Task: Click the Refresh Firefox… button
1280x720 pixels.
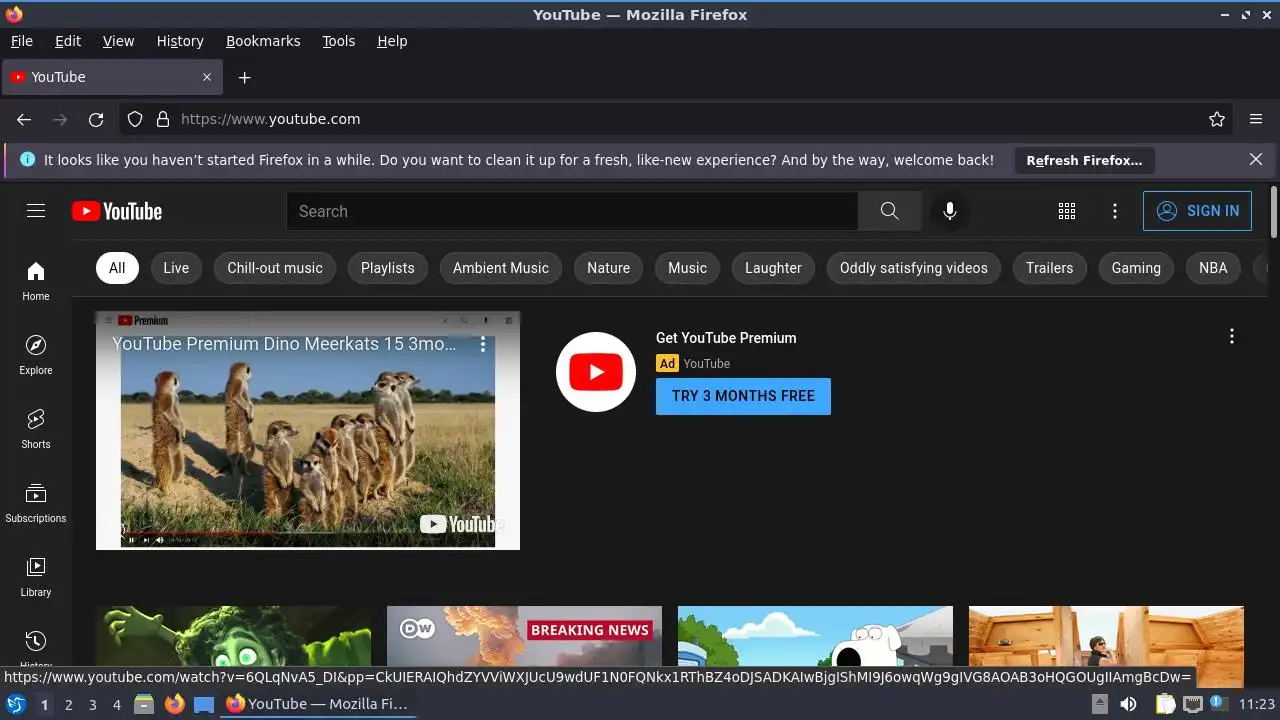Action: (x=1084, y=160)
